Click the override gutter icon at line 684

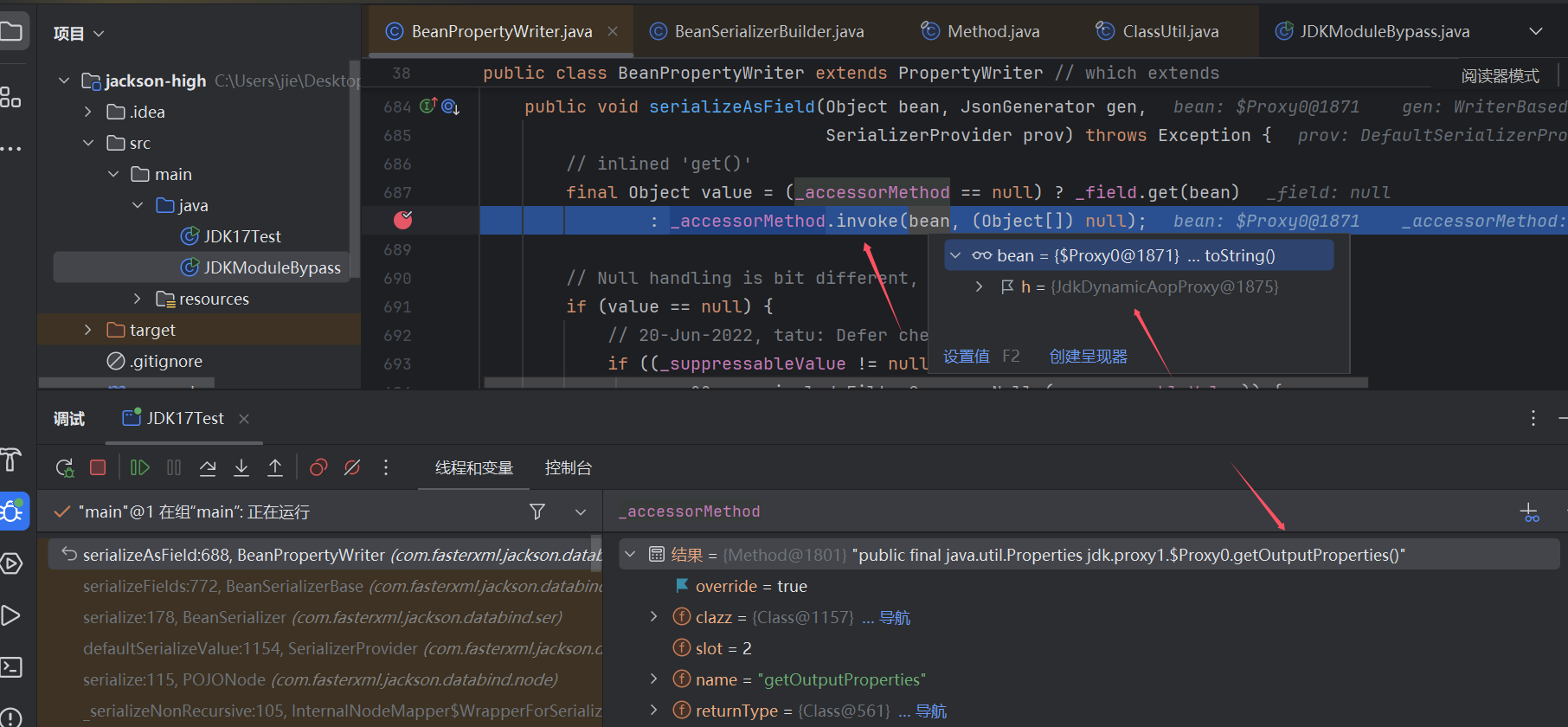427,106
